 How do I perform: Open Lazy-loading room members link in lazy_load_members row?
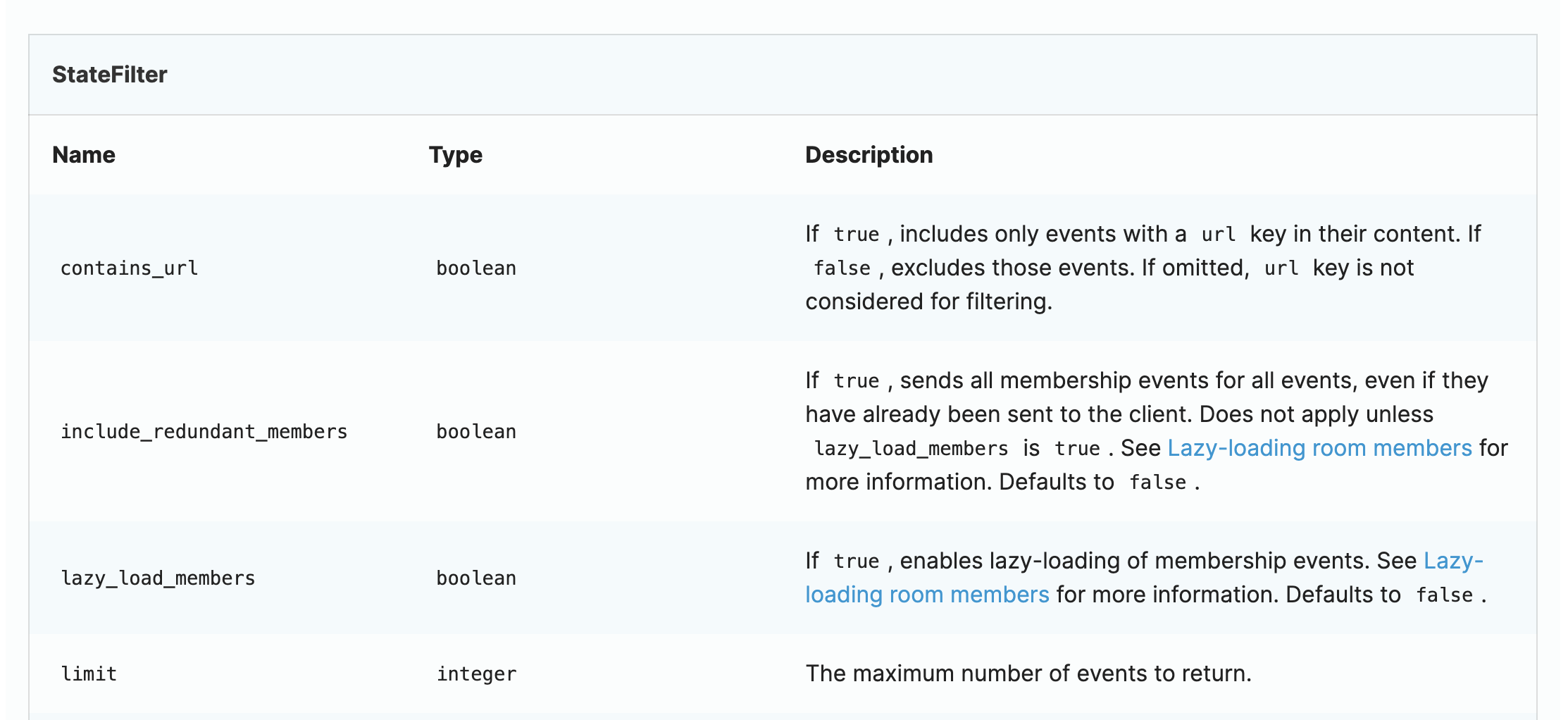click(x=926, y=594)
